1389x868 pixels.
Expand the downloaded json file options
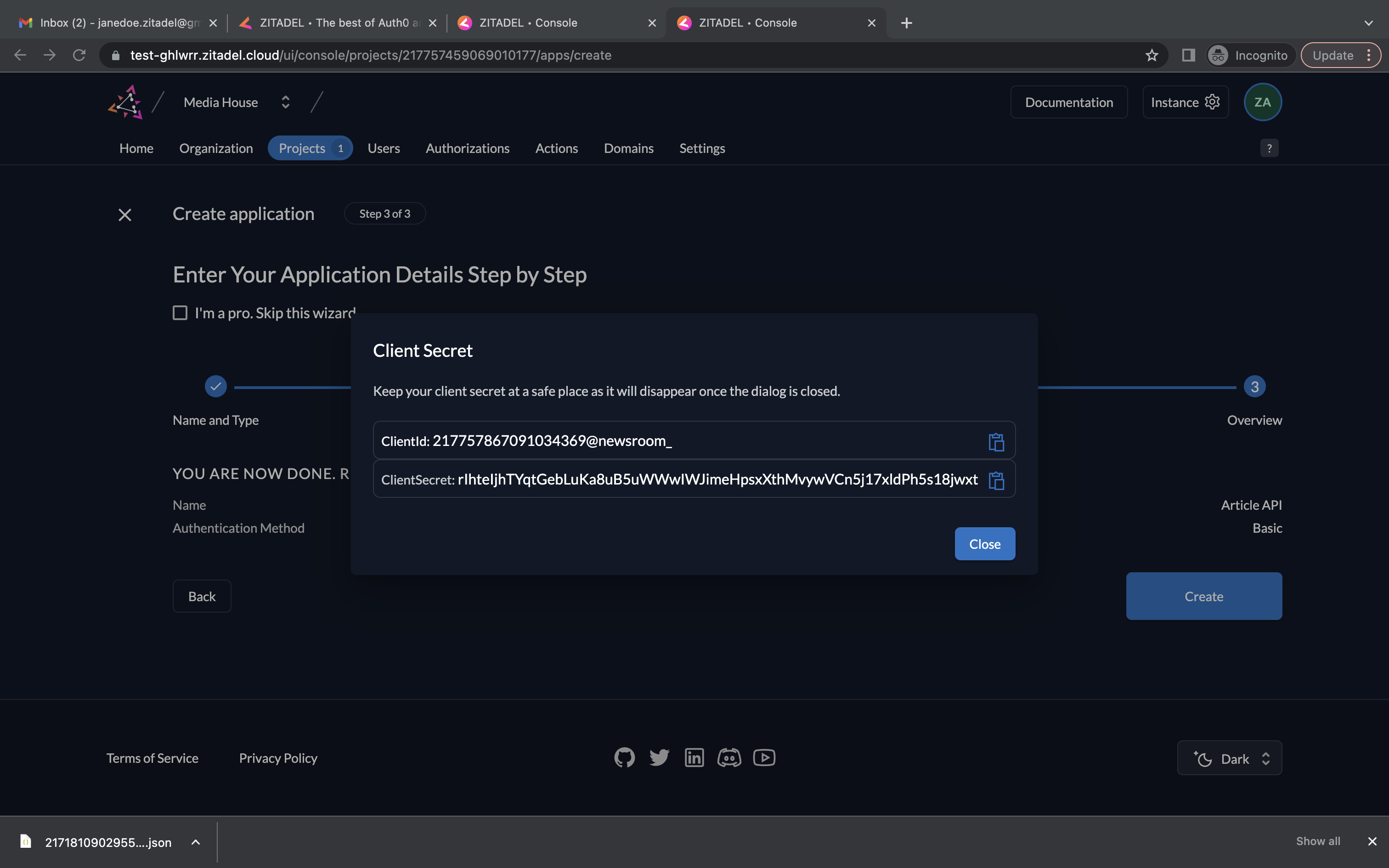pyautogui.click(x=195, y=842)
